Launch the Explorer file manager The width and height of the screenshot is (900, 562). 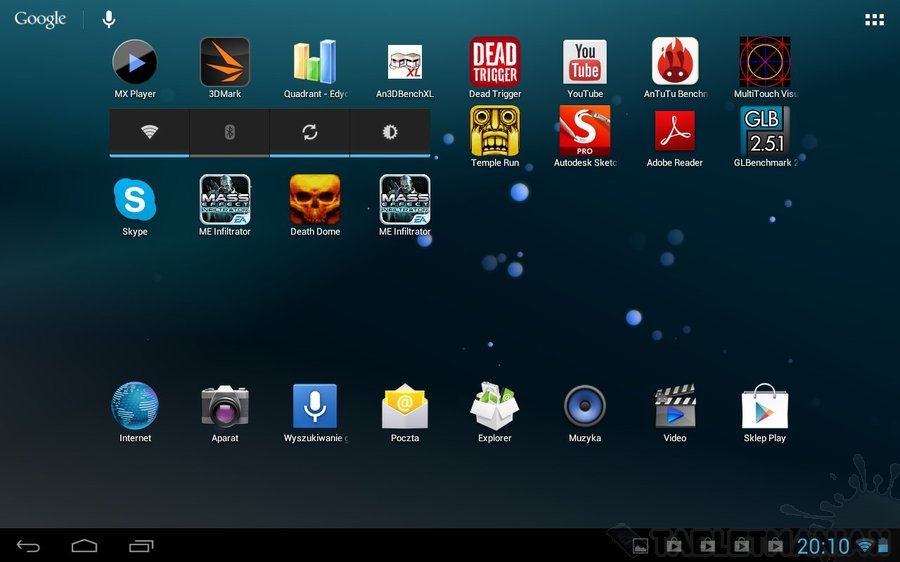coord(495,406)
